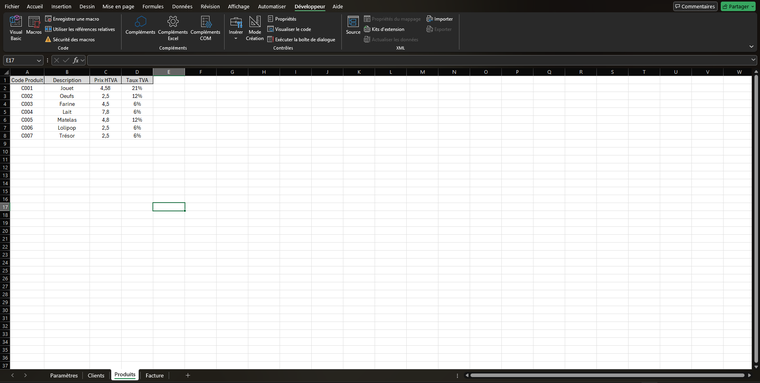Select column header D
Screen dimensions: 760x383
click(x=137, y=72)
